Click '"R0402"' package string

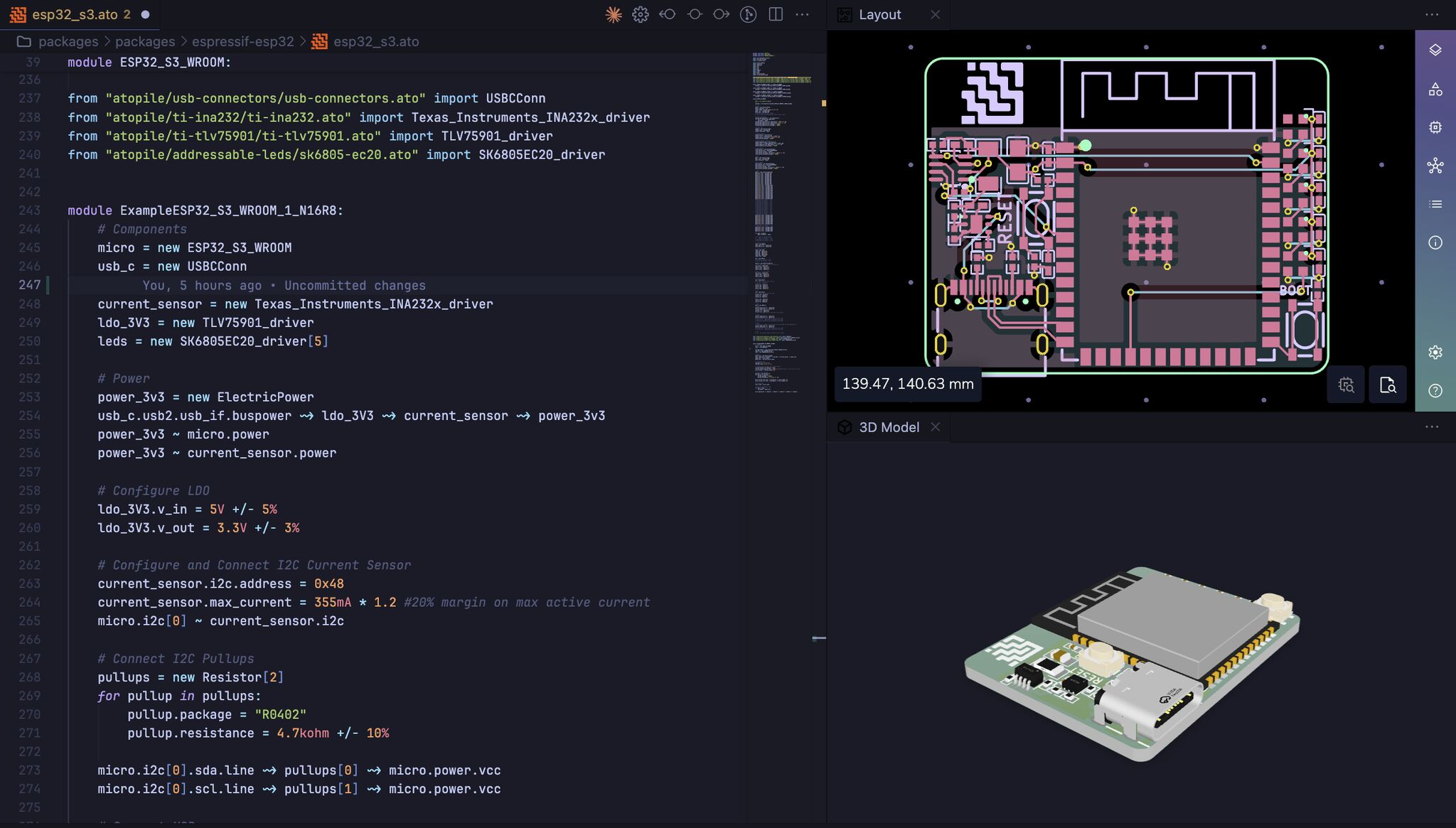click(x=280, y=714)
